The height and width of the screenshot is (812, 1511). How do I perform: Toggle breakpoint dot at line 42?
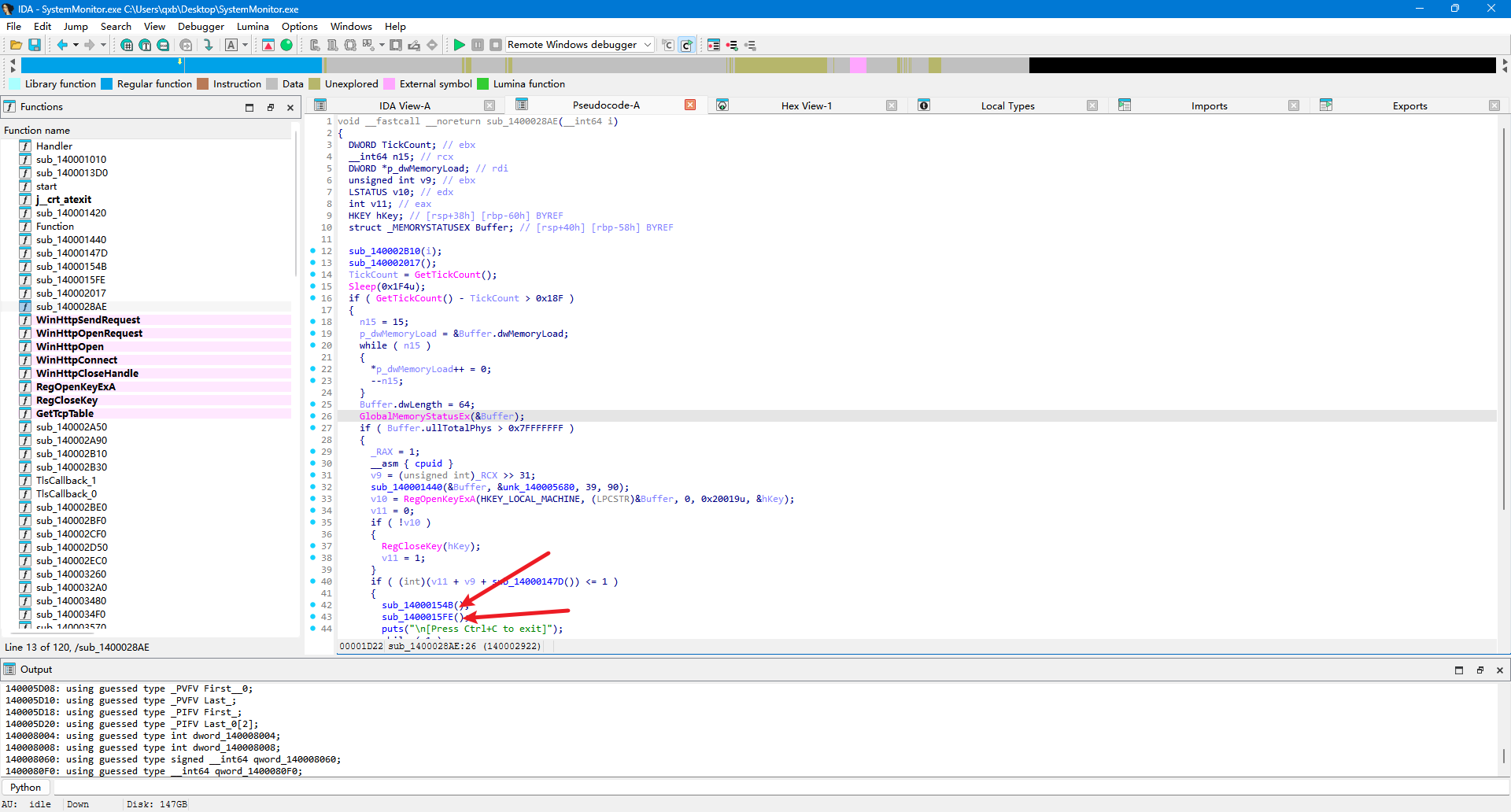313,605
